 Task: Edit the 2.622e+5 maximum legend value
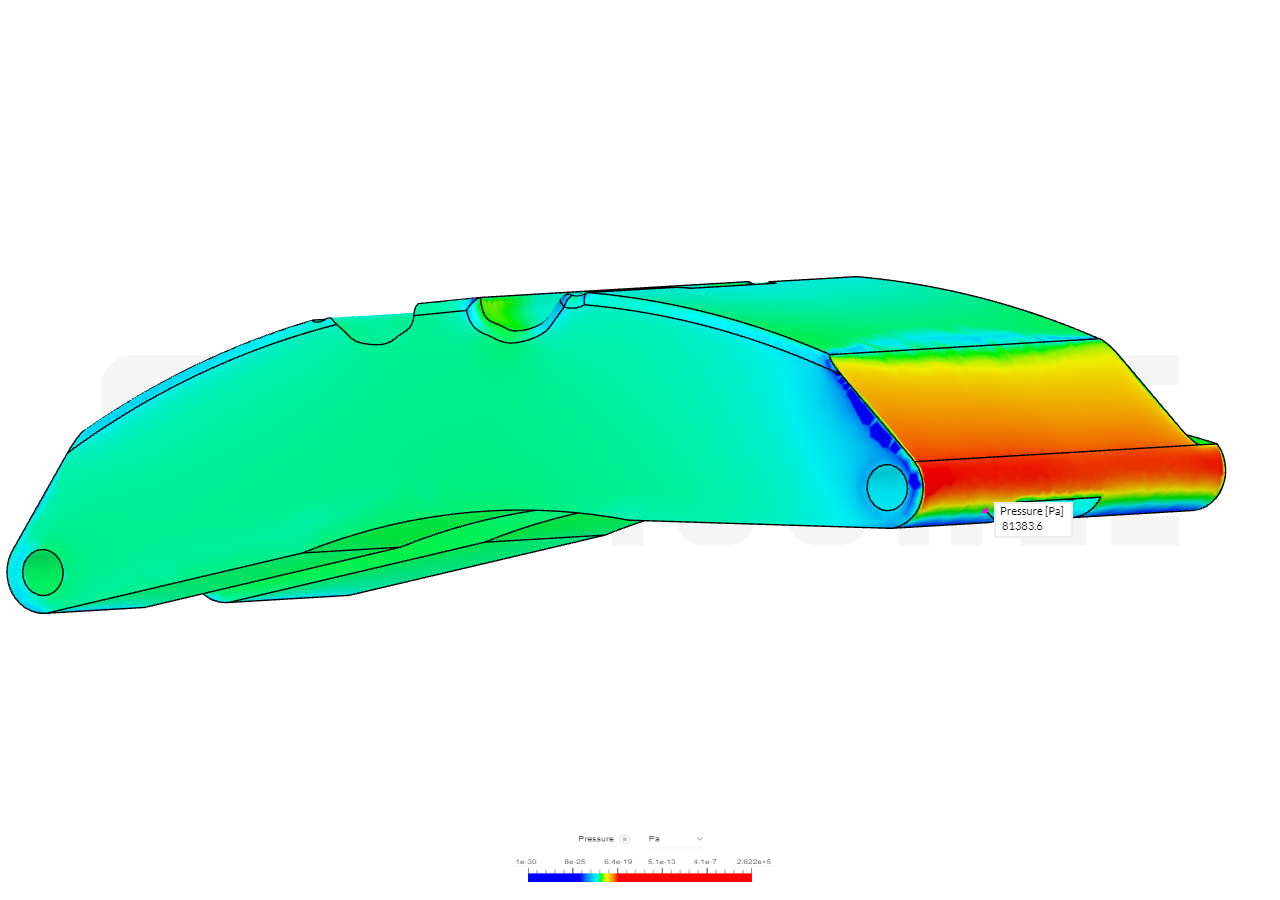[x=754, y=861]
